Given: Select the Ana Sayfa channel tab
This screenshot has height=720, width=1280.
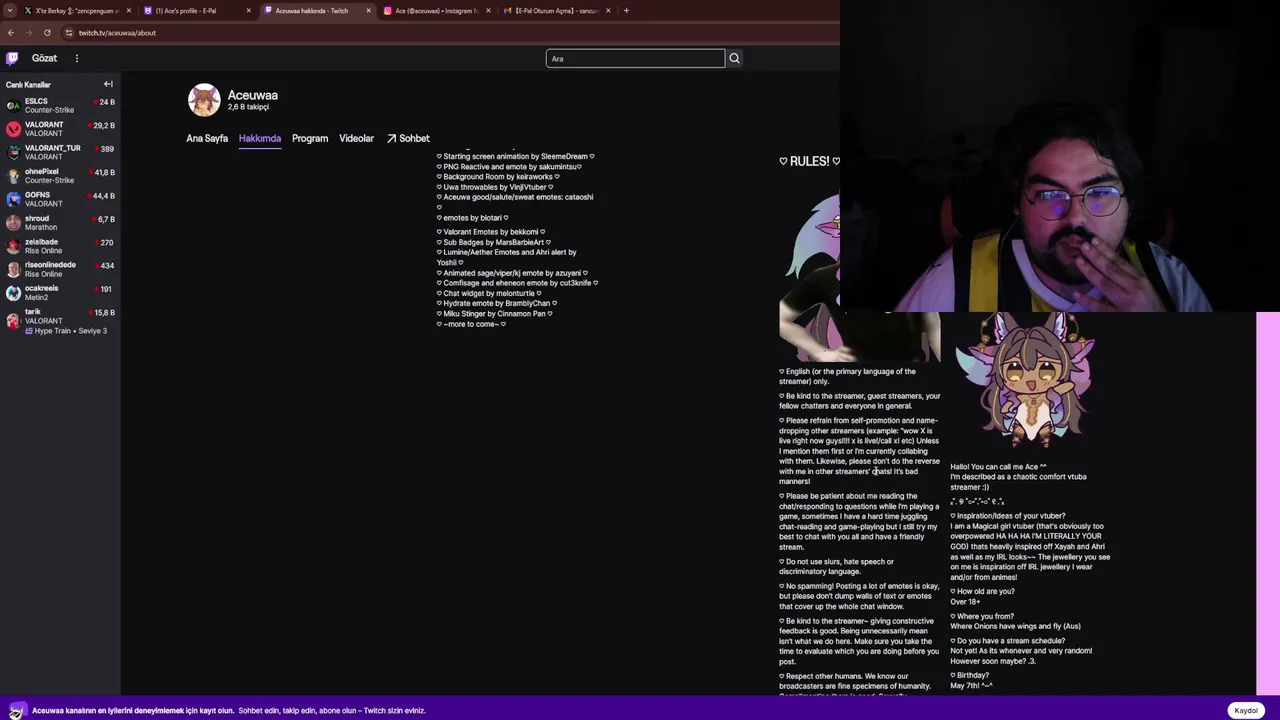Looking at the screenshot, I should click(x=207, y=138).
